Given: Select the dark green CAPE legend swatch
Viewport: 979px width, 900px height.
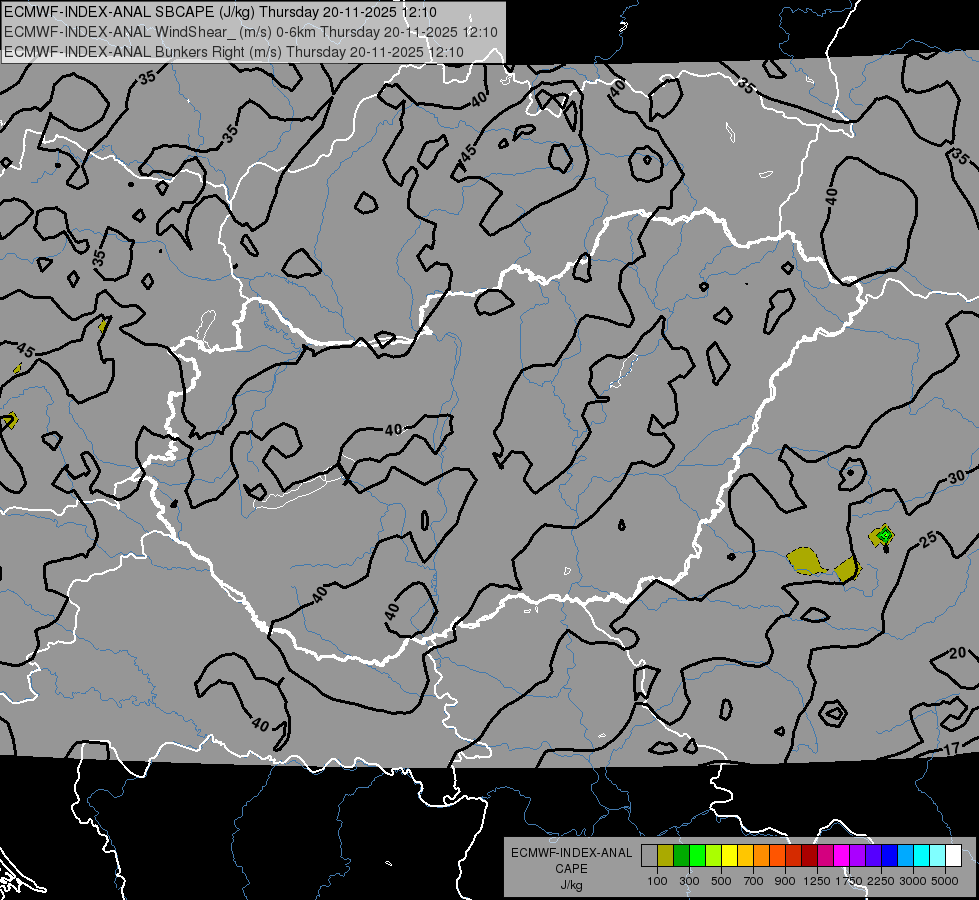Looking at the screenshot, I should pos(682,856).
